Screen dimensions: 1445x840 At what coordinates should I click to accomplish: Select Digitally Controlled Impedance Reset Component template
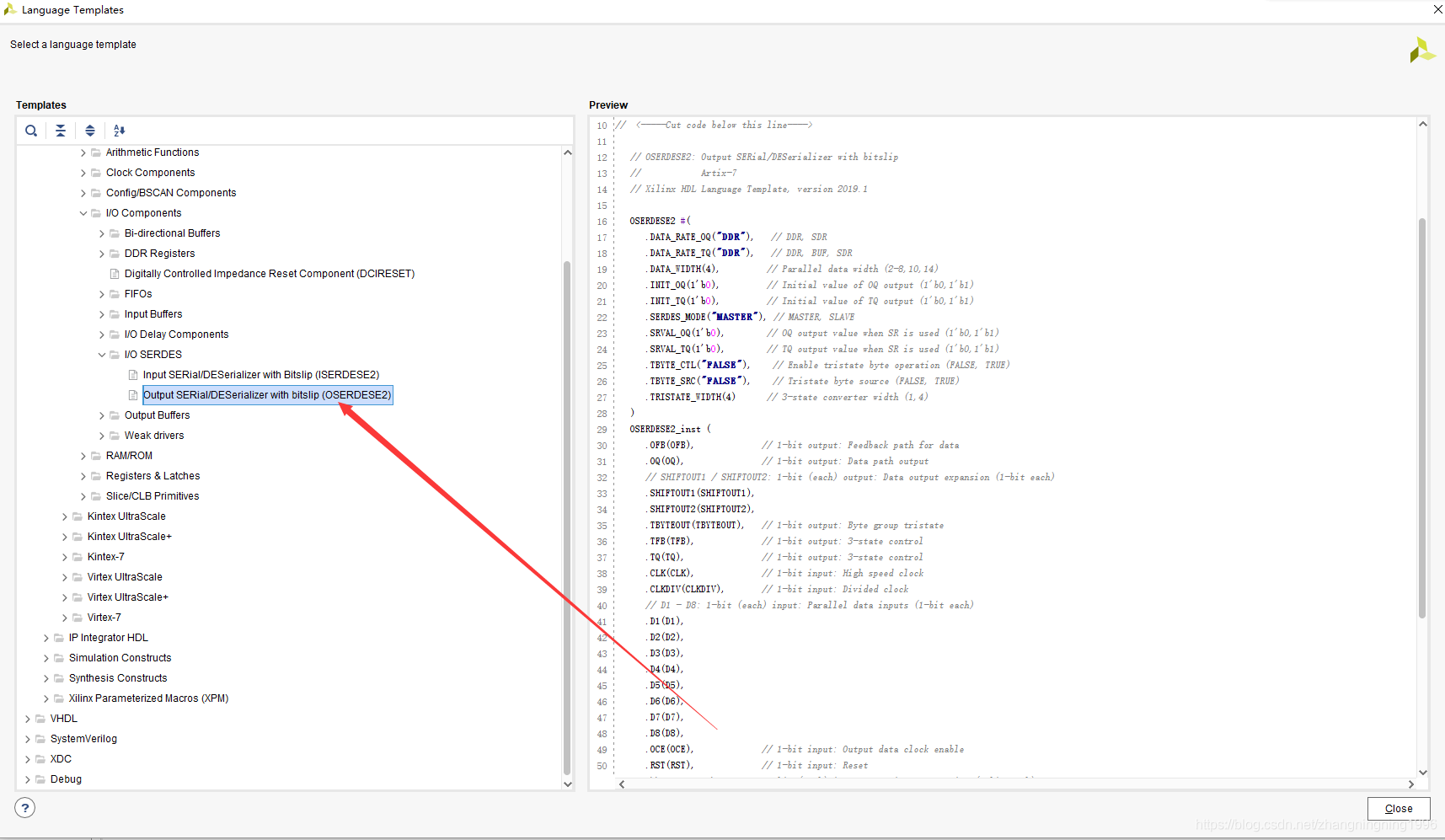(x=270, y=274)
